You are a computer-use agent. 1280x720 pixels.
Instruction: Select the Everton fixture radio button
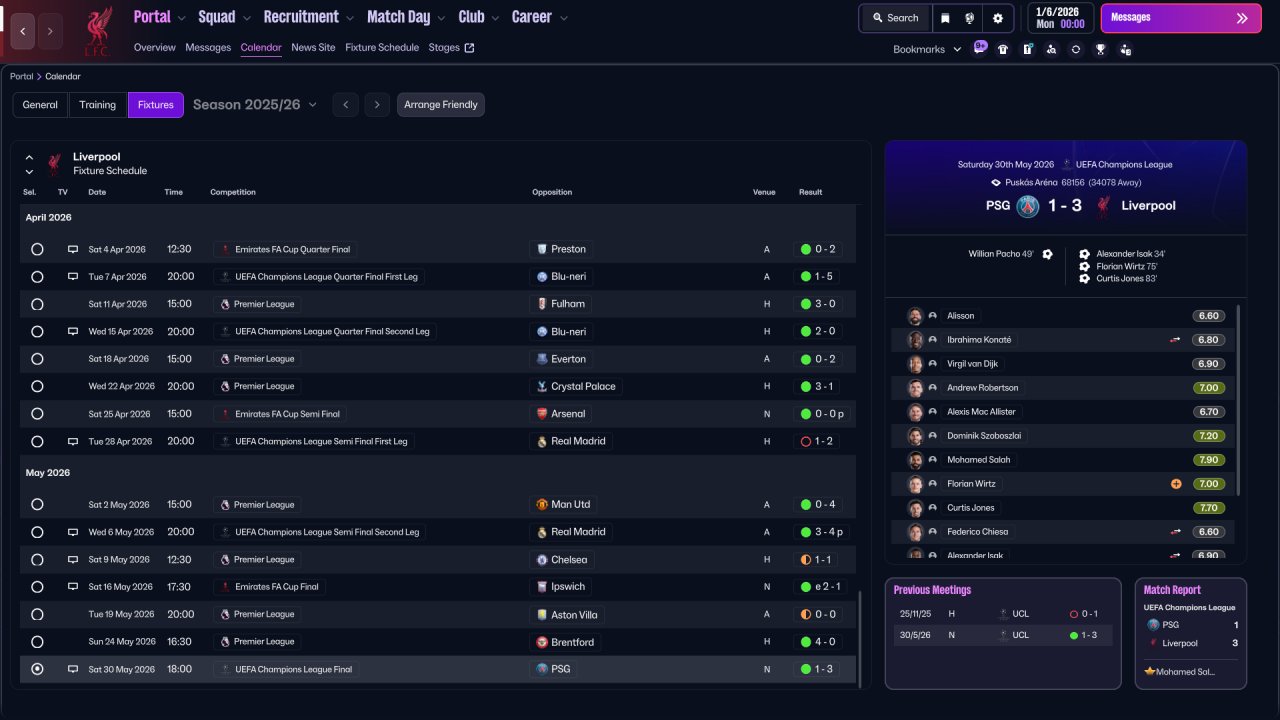click(37, 359)
